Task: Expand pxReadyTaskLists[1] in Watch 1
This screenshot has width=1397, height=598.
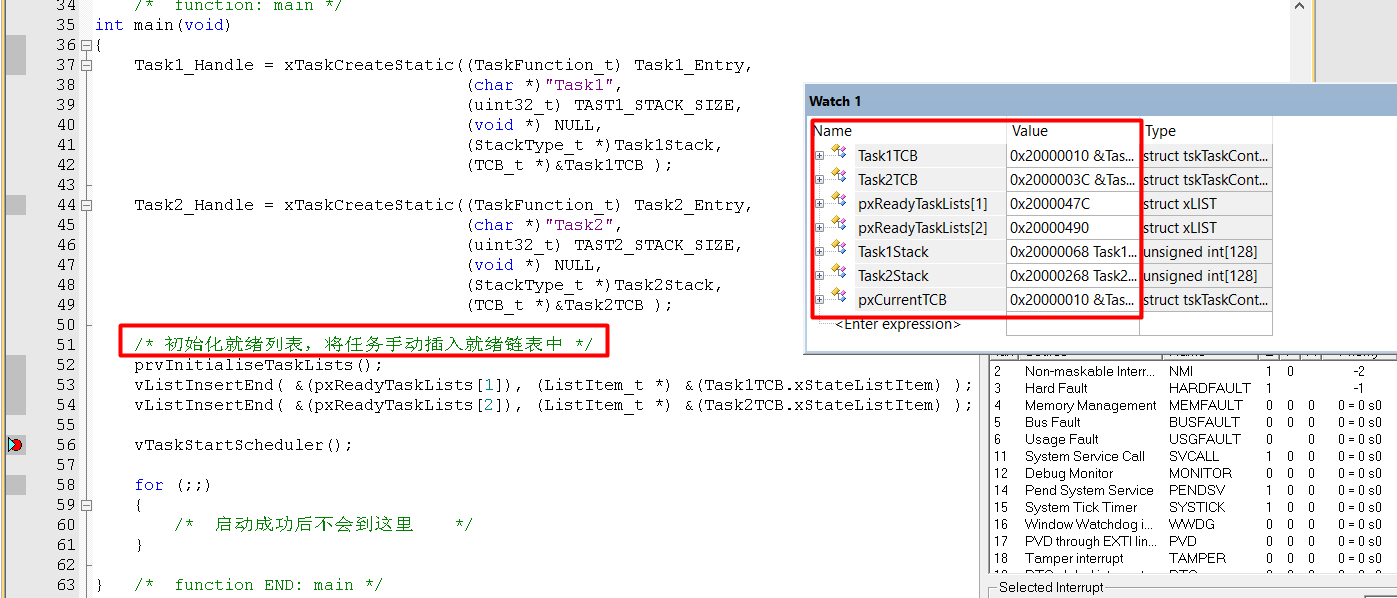Action: [819, 204]
